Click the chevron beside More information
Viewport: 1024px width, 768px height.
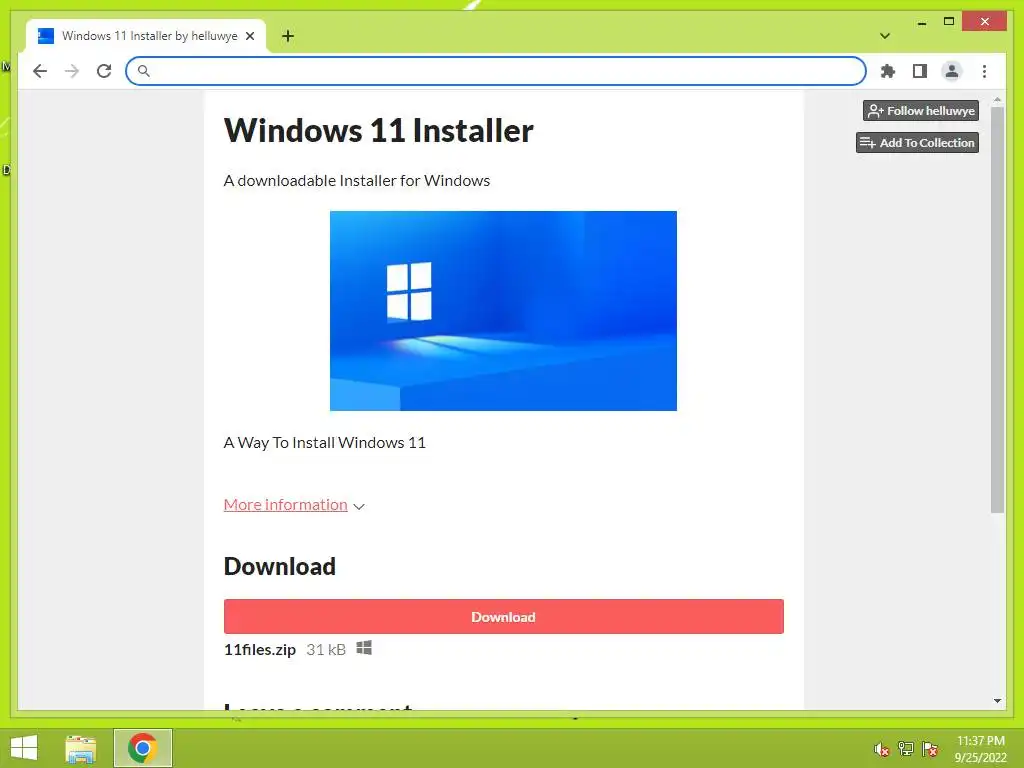click(359, 506)
